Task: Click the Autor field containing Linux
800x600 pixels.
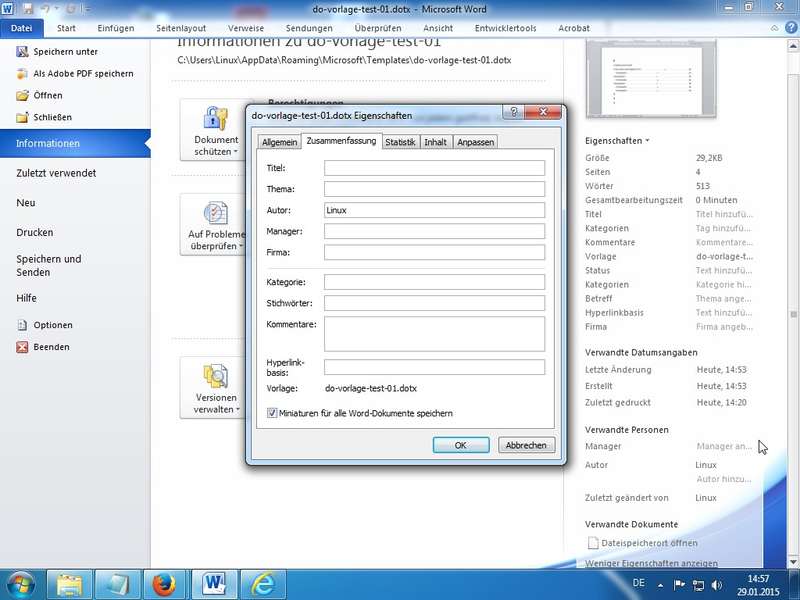Action: 434,210
